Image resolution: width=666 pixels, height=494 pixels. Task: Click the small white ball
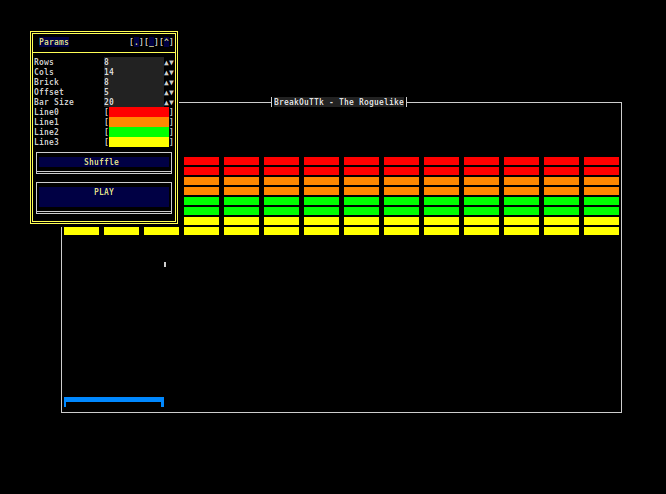165,265
